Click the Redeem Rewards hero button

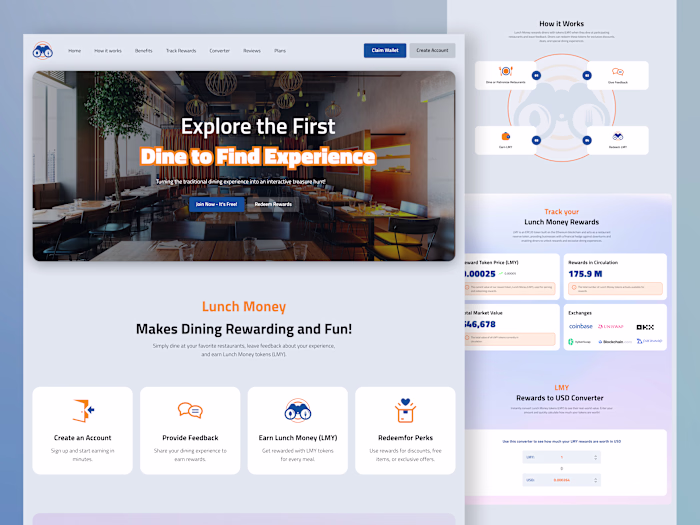pyautogui.click(x=273, y=204)
